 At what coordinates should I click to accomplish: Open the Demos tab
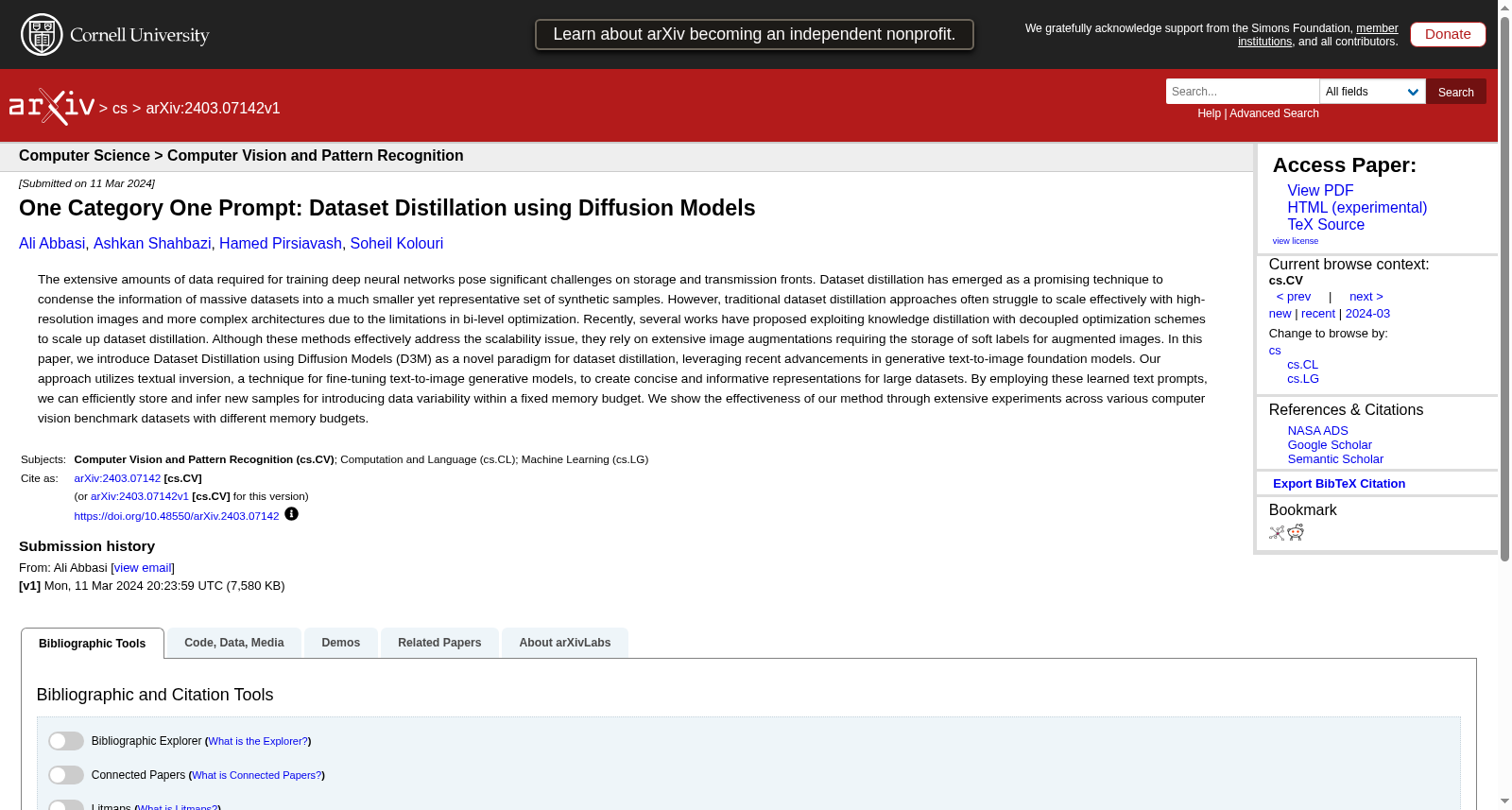pos(341,643)
